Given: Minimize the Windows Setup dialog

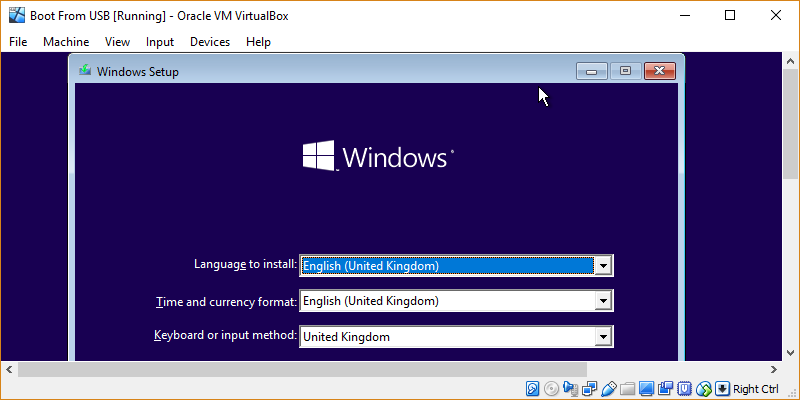Looking at the screenshot, I should tap(592, 71).
